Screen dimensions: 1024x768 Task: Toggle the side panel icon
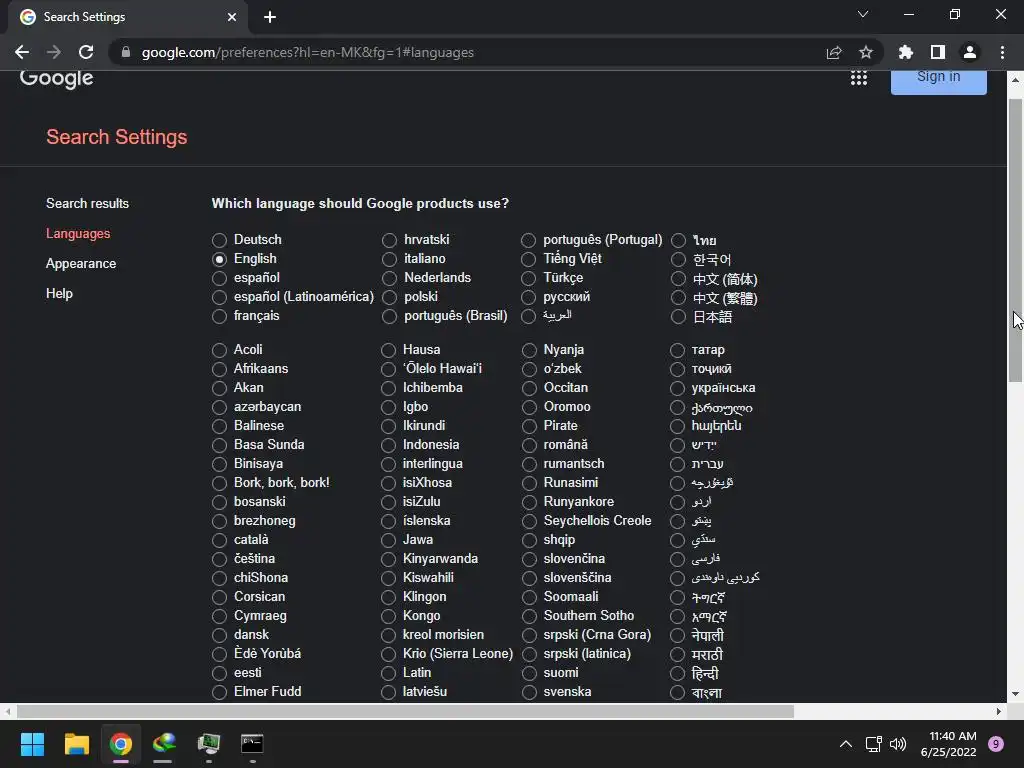click(938, 52)
